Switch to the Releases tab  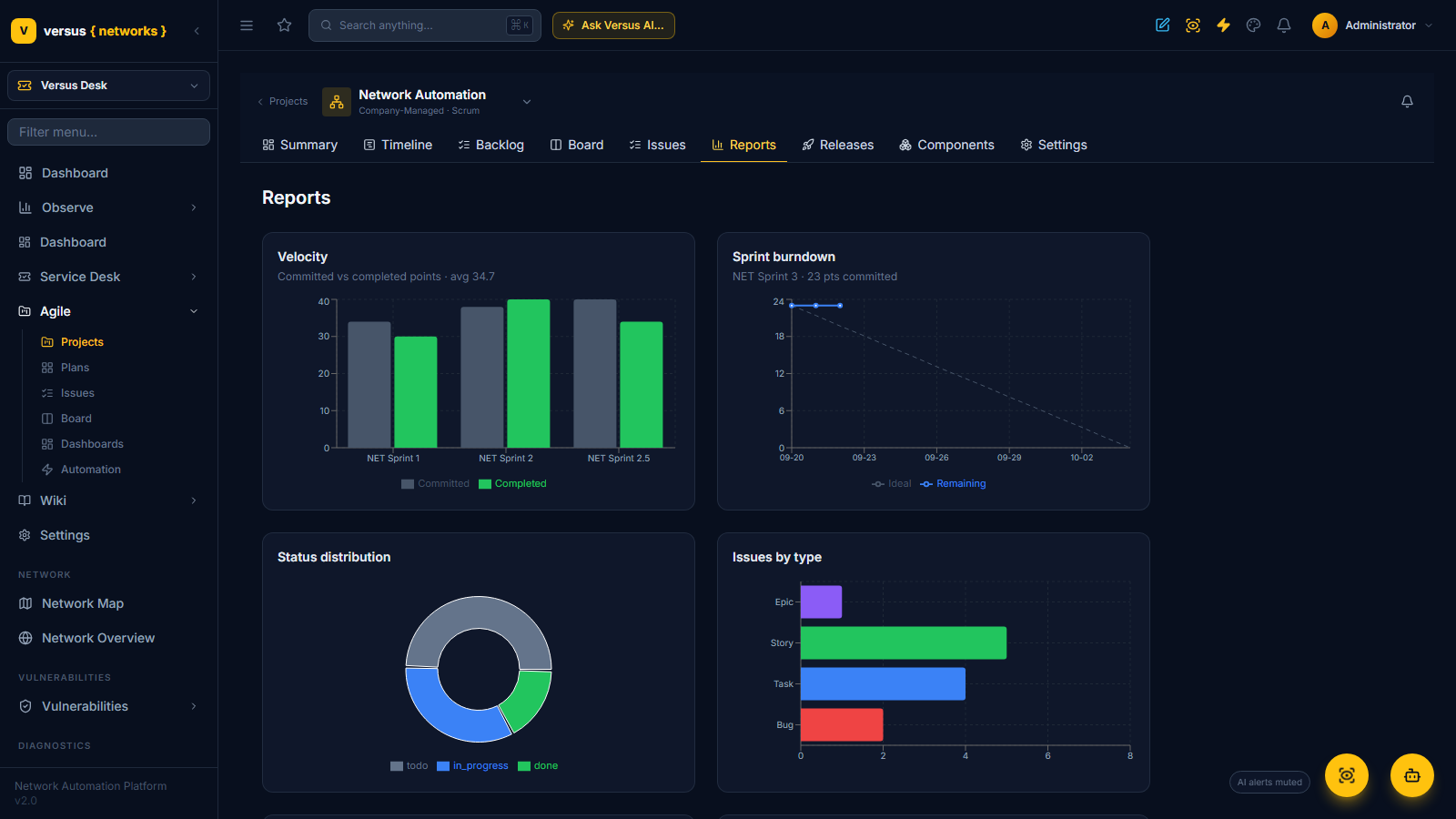[838, 145]
